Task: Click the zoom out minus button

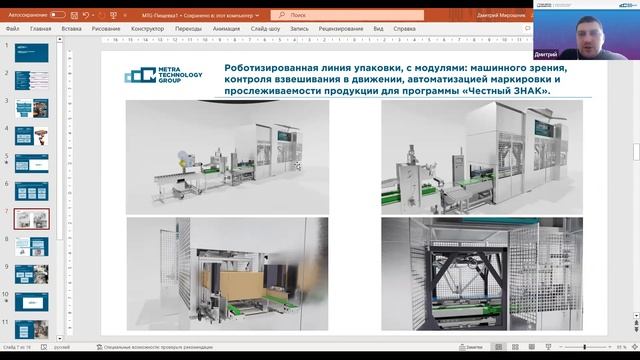Action: click(x=561, y=347)
